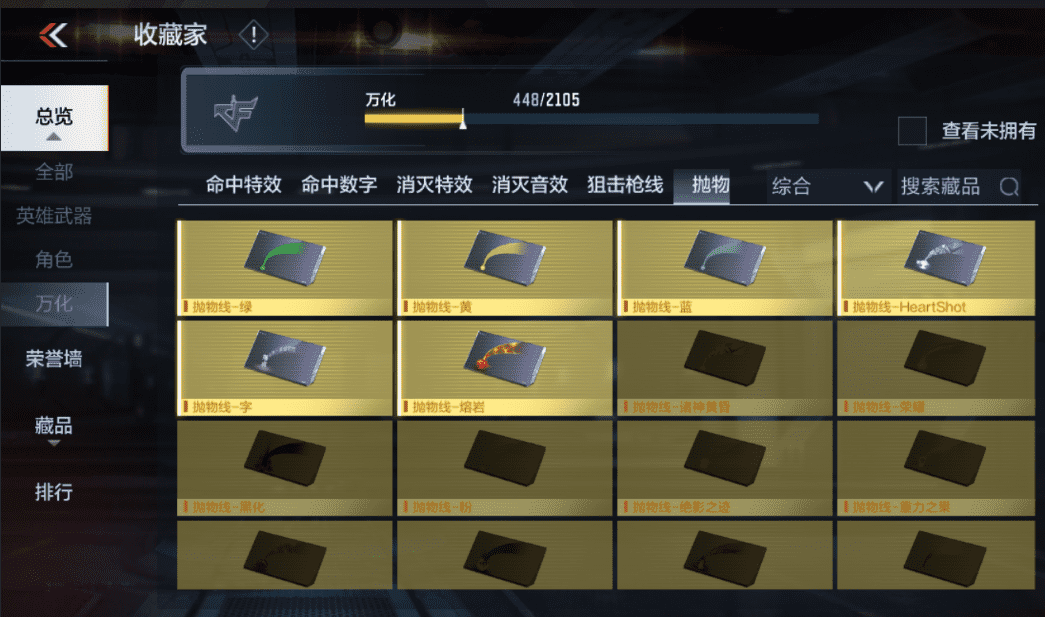Viewport: 1045px width, 617px height.
Task: Enable the 查看未拥有 checkbox
Action: click(912, 131)
